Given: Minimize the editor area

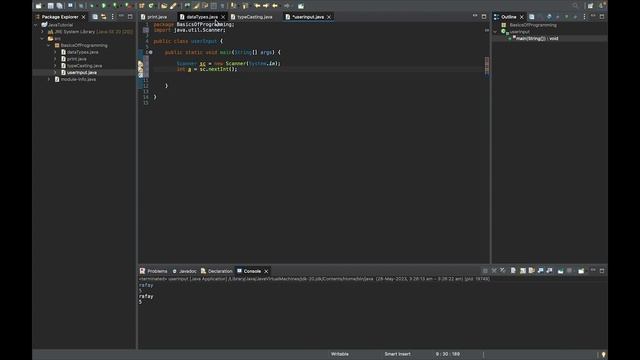Looking at the screenshot, I should coord(475,17).
